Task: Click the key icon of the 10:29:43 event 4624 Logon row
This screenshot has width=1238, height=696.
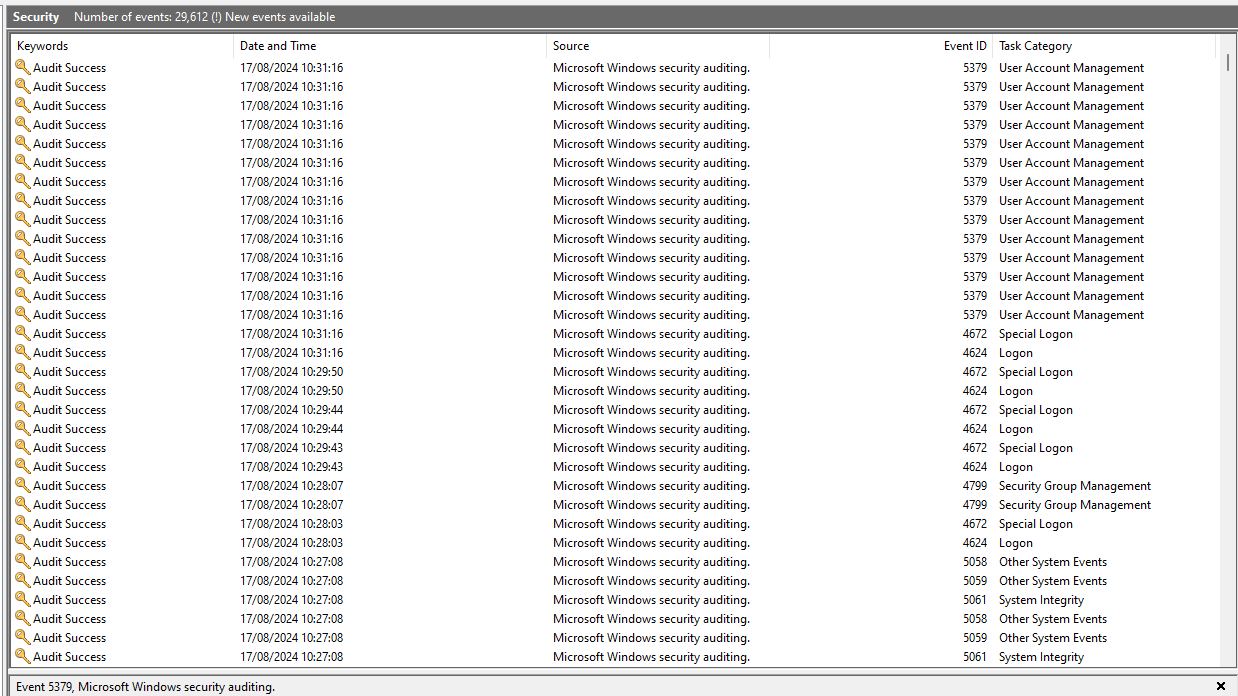Action: click(22, 466)
